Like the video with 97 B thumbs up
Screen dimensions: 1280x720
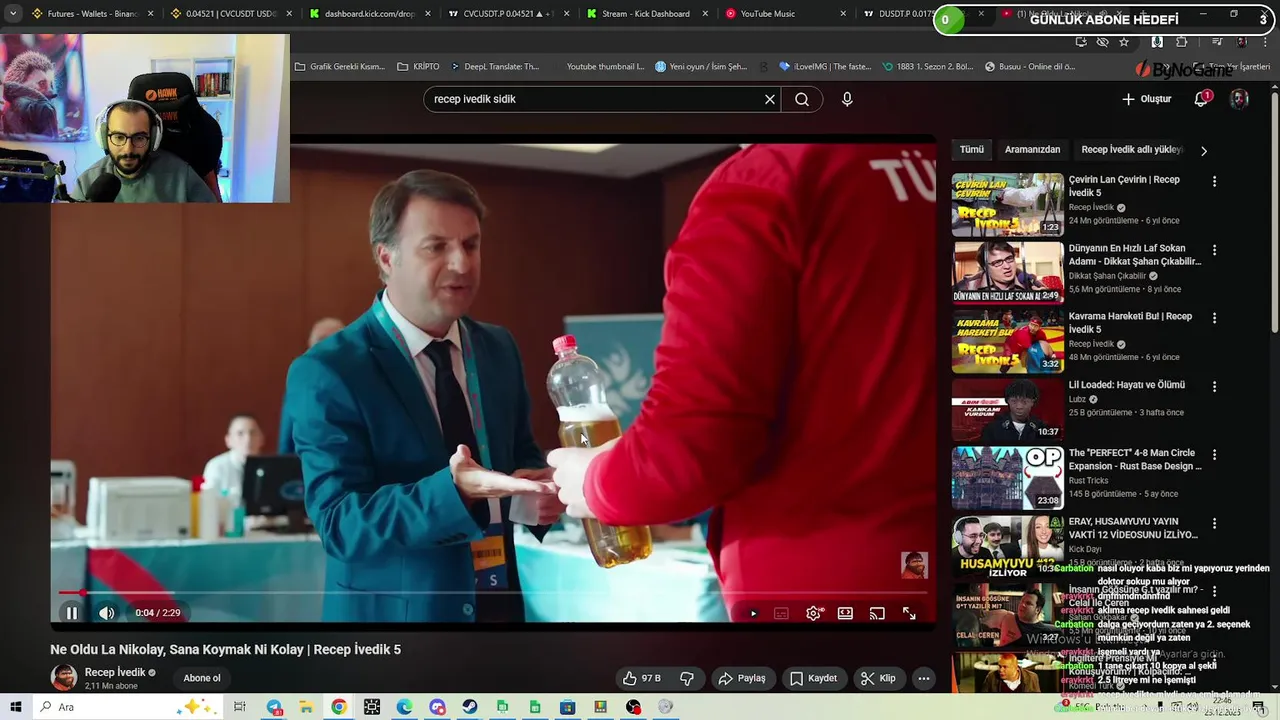coord(641,678)
